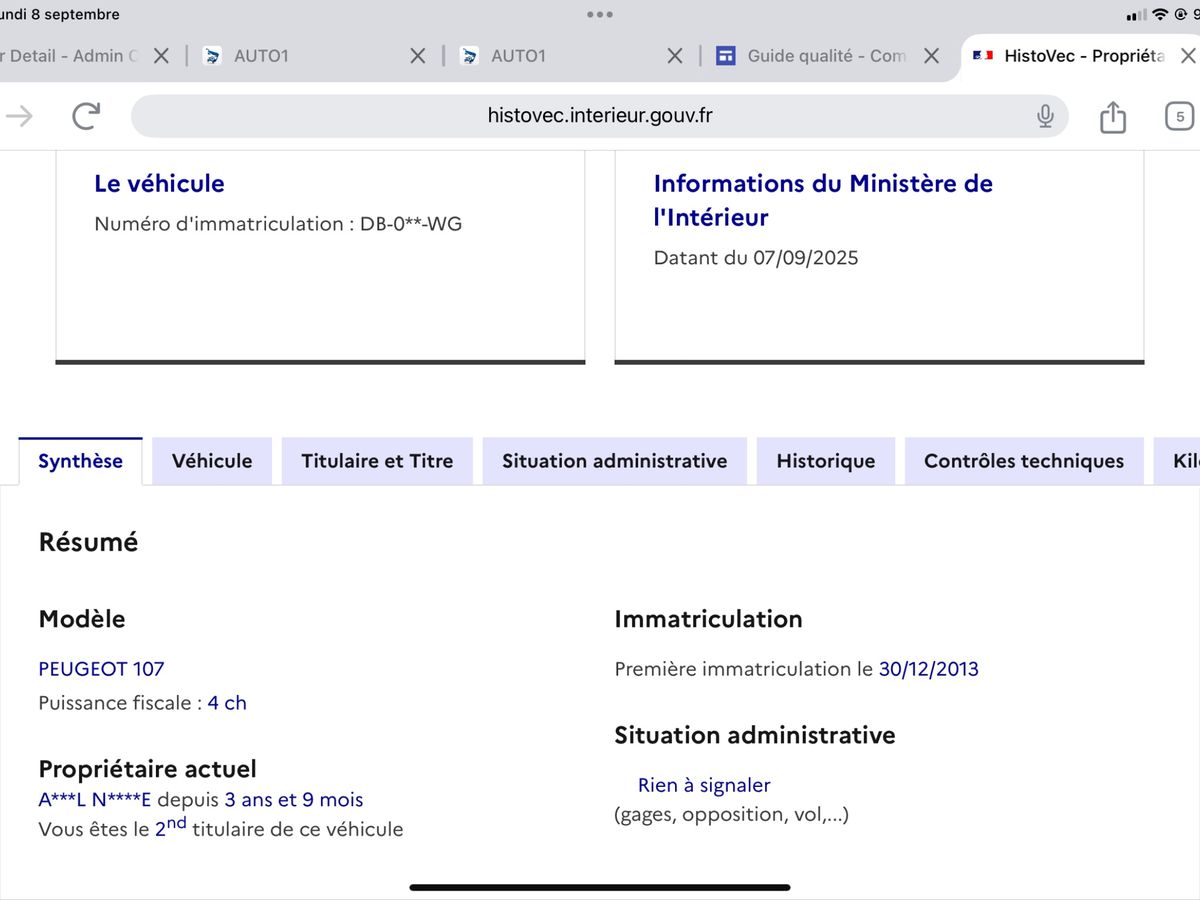Viewport: 1200px width, 900px height.
Task: Click the owner name A***L N****E
Action: click(x=95, y=800)
